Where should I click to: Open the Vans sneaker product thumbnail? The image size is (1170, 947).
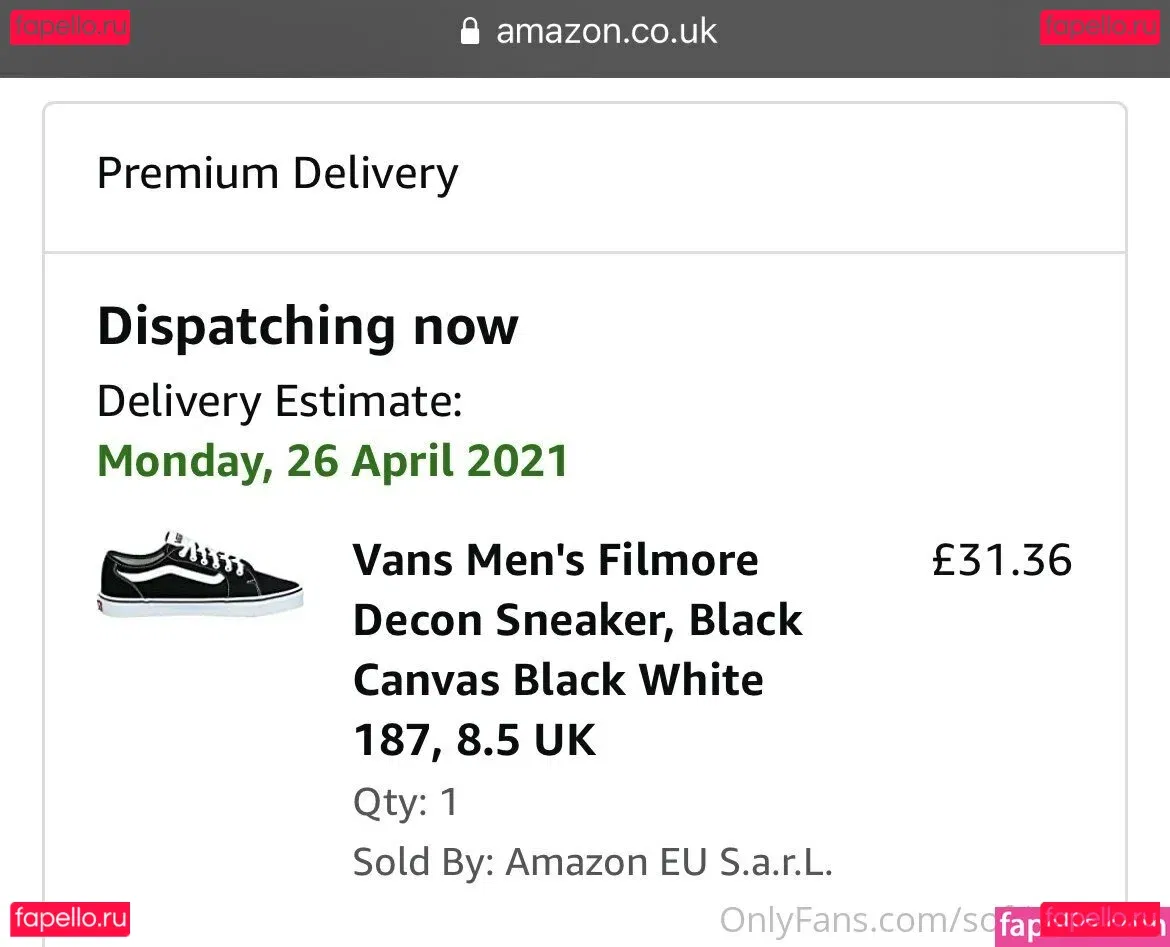(x=200, y=574)
